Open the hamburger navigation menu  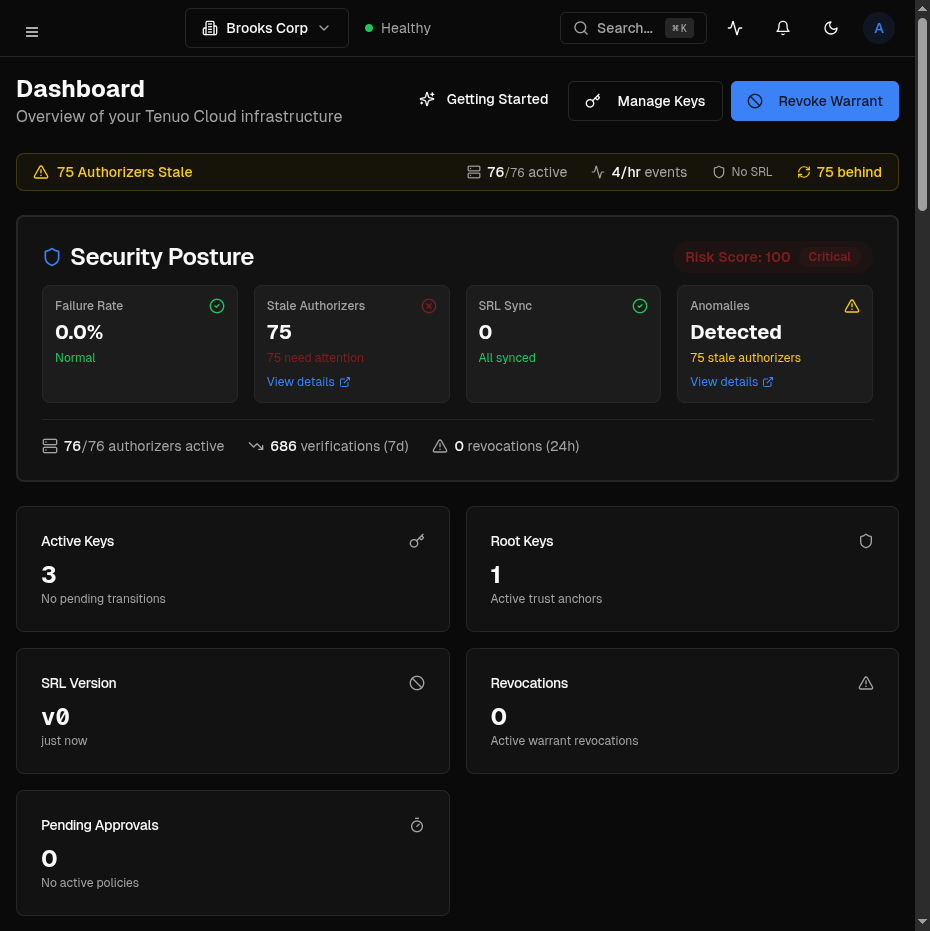[x=32, y=32]
